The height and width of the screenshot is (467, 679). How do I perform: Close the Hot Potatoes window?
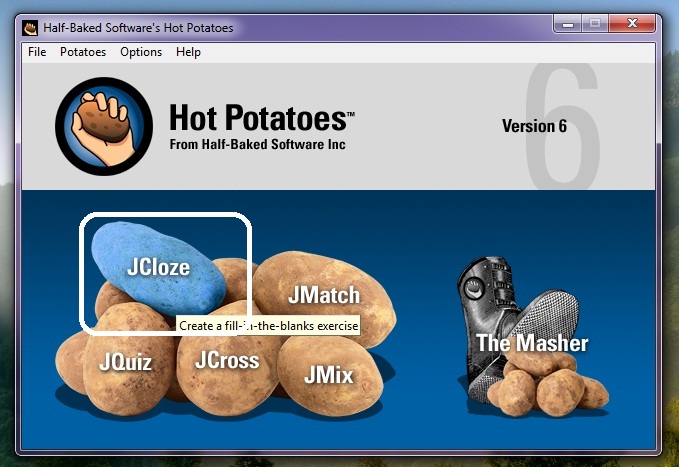pos(632,24)
